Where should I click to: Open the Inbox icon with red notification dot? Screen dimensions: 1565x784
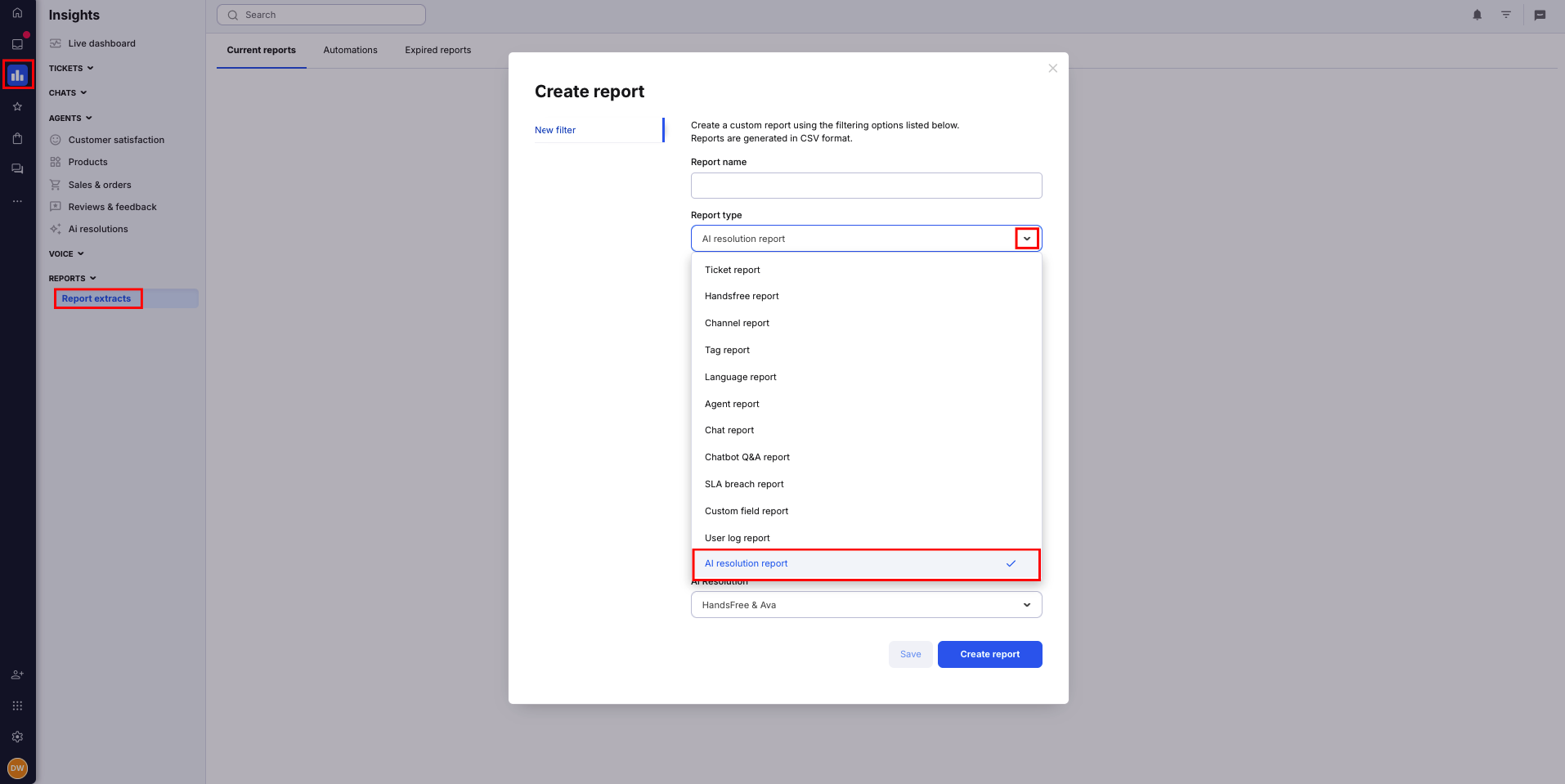point(17,44)
